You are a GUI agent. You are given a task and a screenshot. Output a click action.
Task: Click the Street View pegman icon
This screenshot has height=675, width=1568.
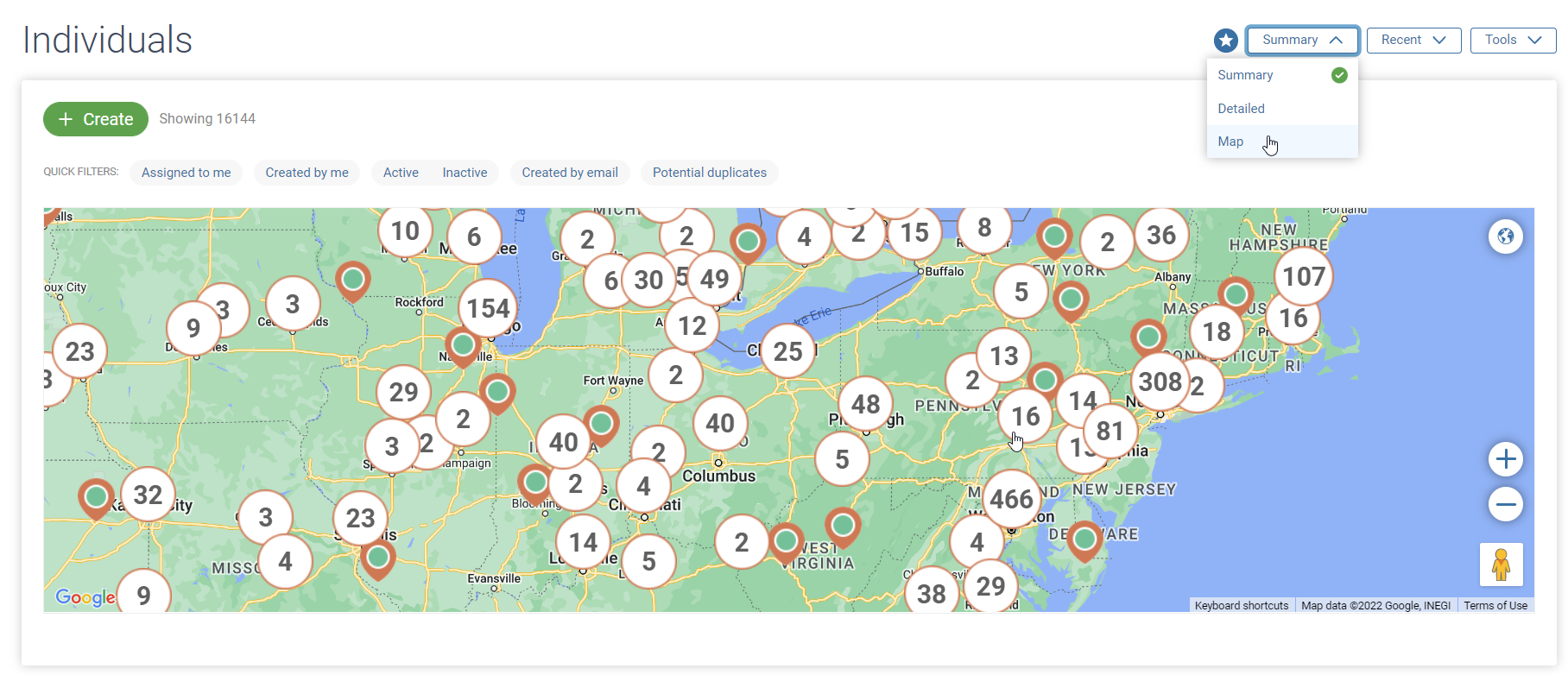(x=1501, y=565)
